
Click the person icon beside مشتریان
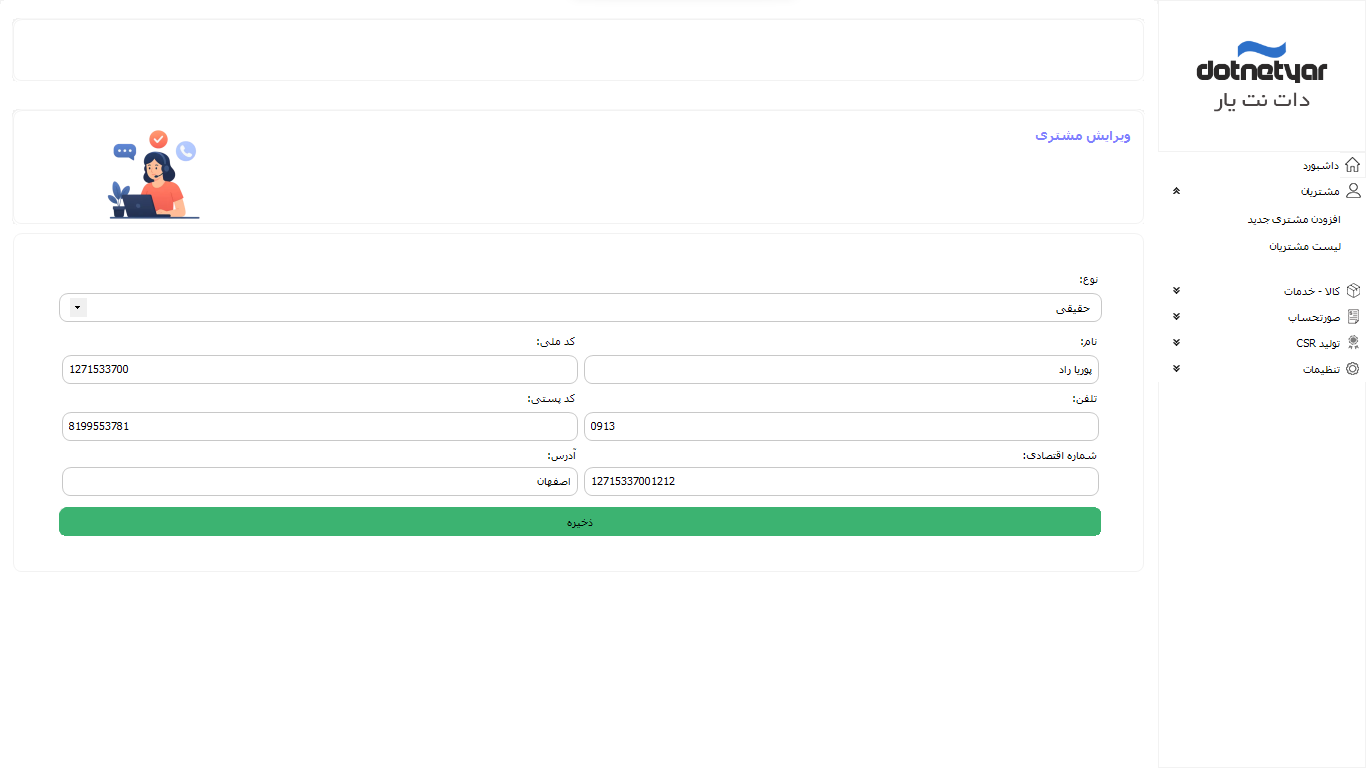click(x=1352, y=191)
